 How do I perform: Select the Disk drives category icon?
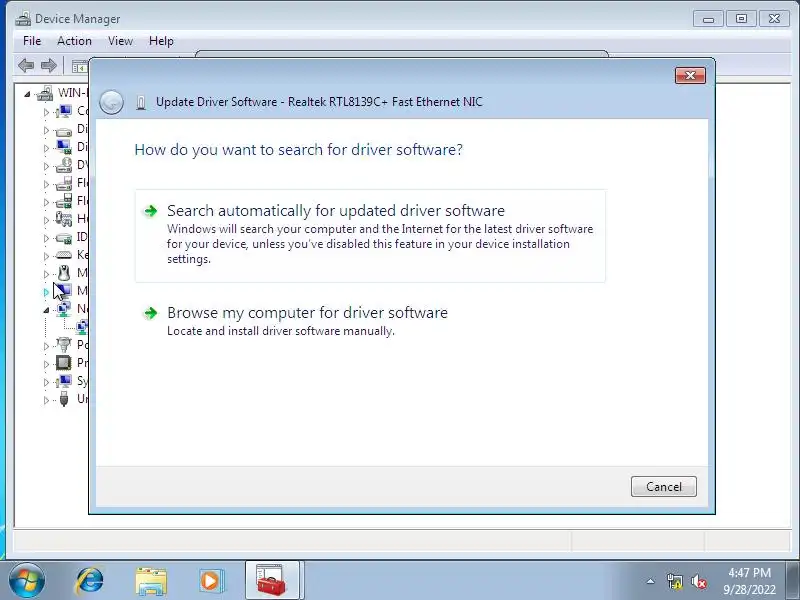click(64, 130)
